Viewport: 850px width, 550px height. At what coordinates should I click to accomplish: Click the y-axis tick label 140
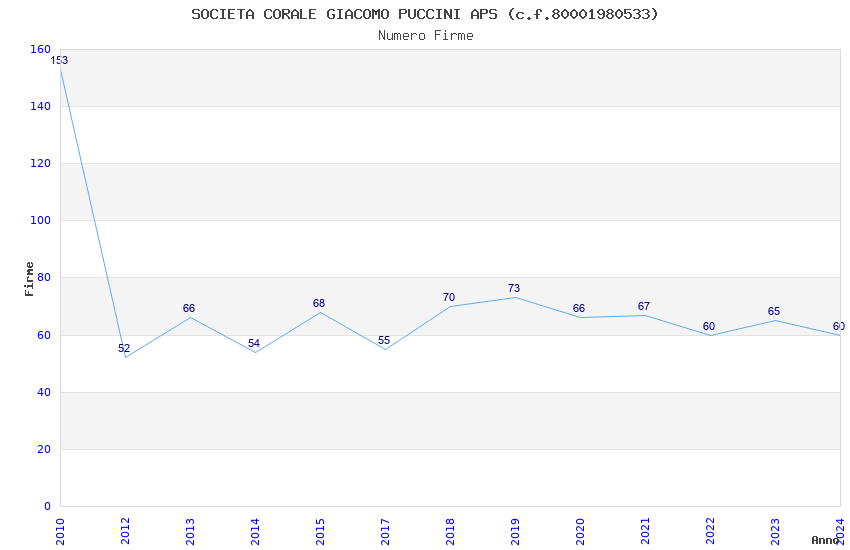[41, 106]
